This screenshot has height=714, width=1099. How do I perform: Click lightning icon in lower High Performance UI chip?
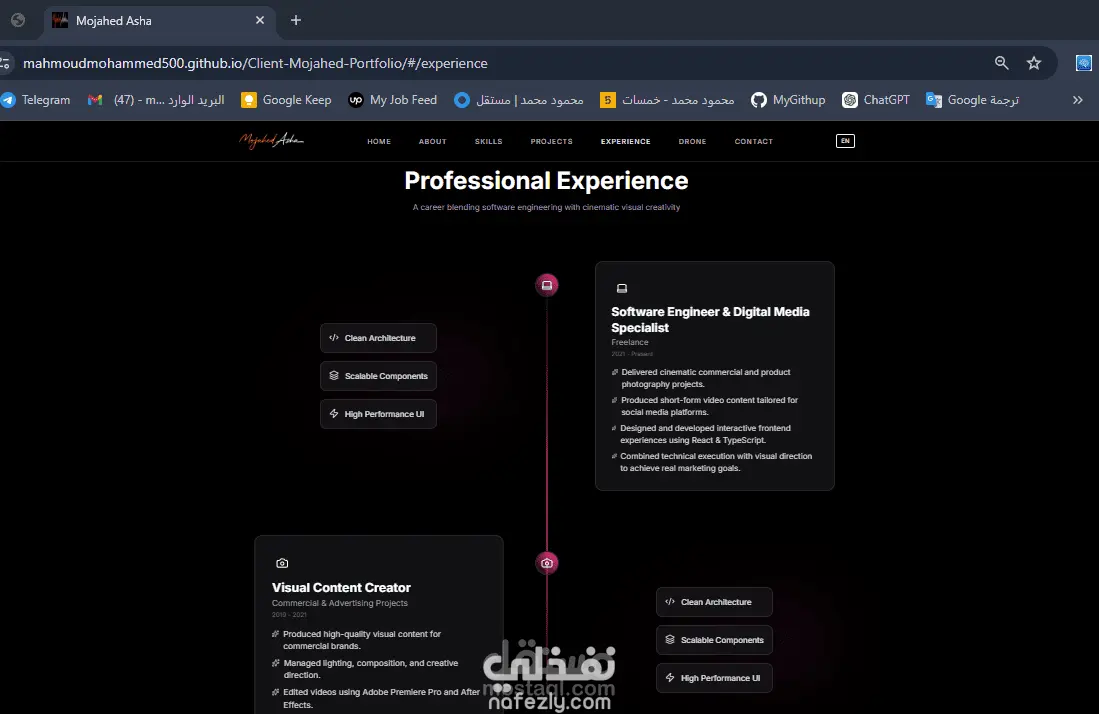click(x=669, y=678)
